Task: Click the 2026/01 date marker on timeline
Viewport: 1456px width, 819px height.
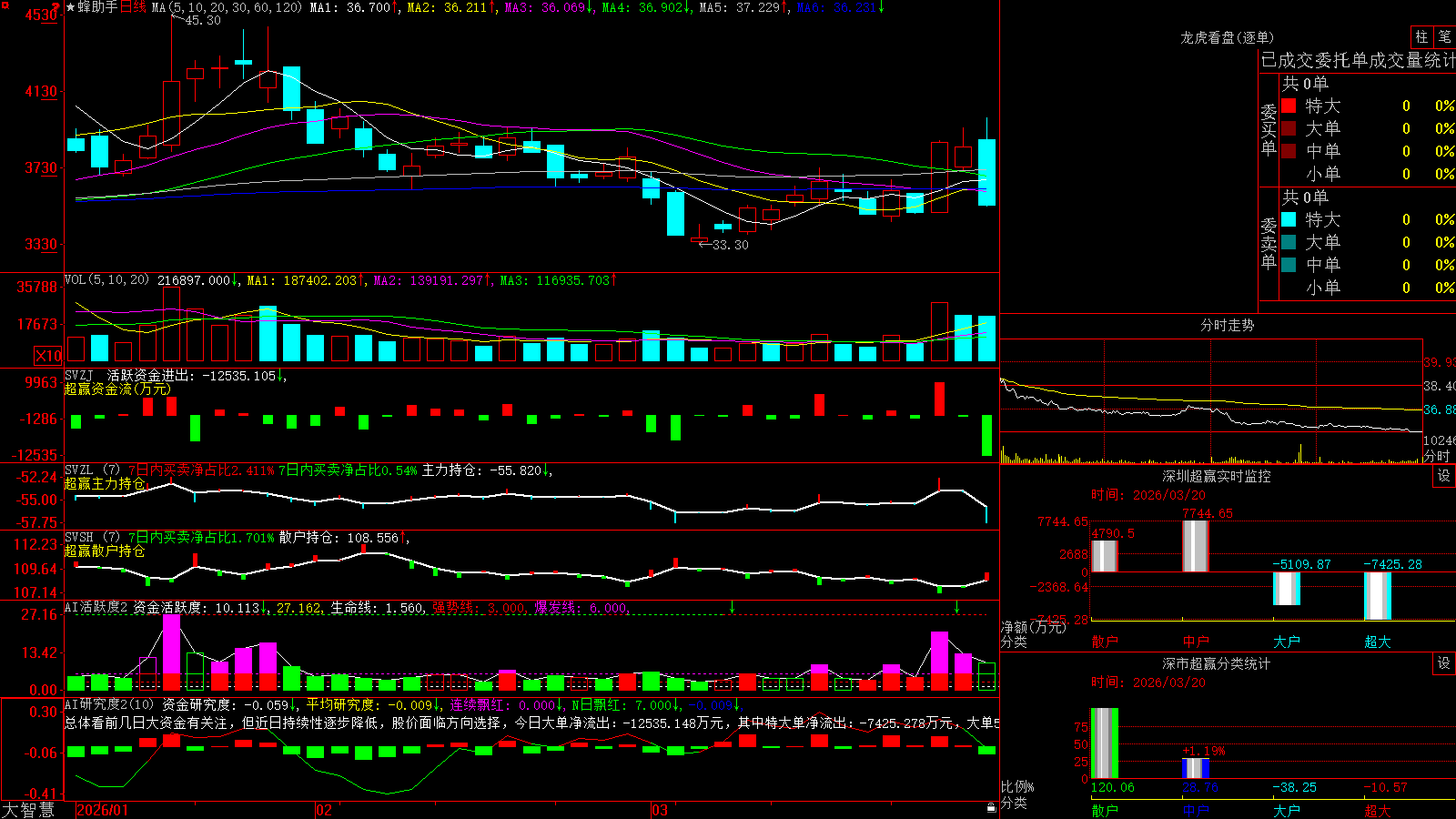Action: [102, 810]
